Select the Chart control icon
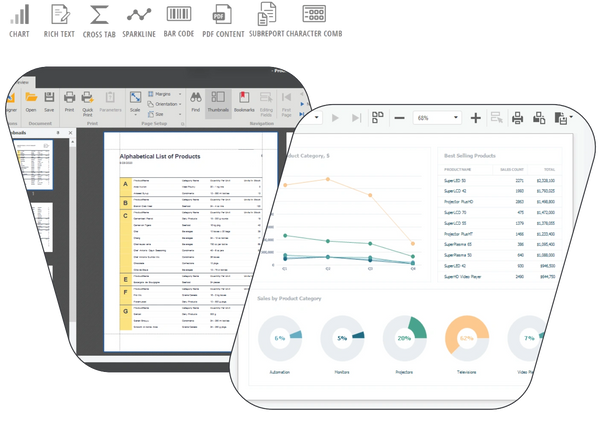Viewport: 600px width, 421px height. (20, 15)
